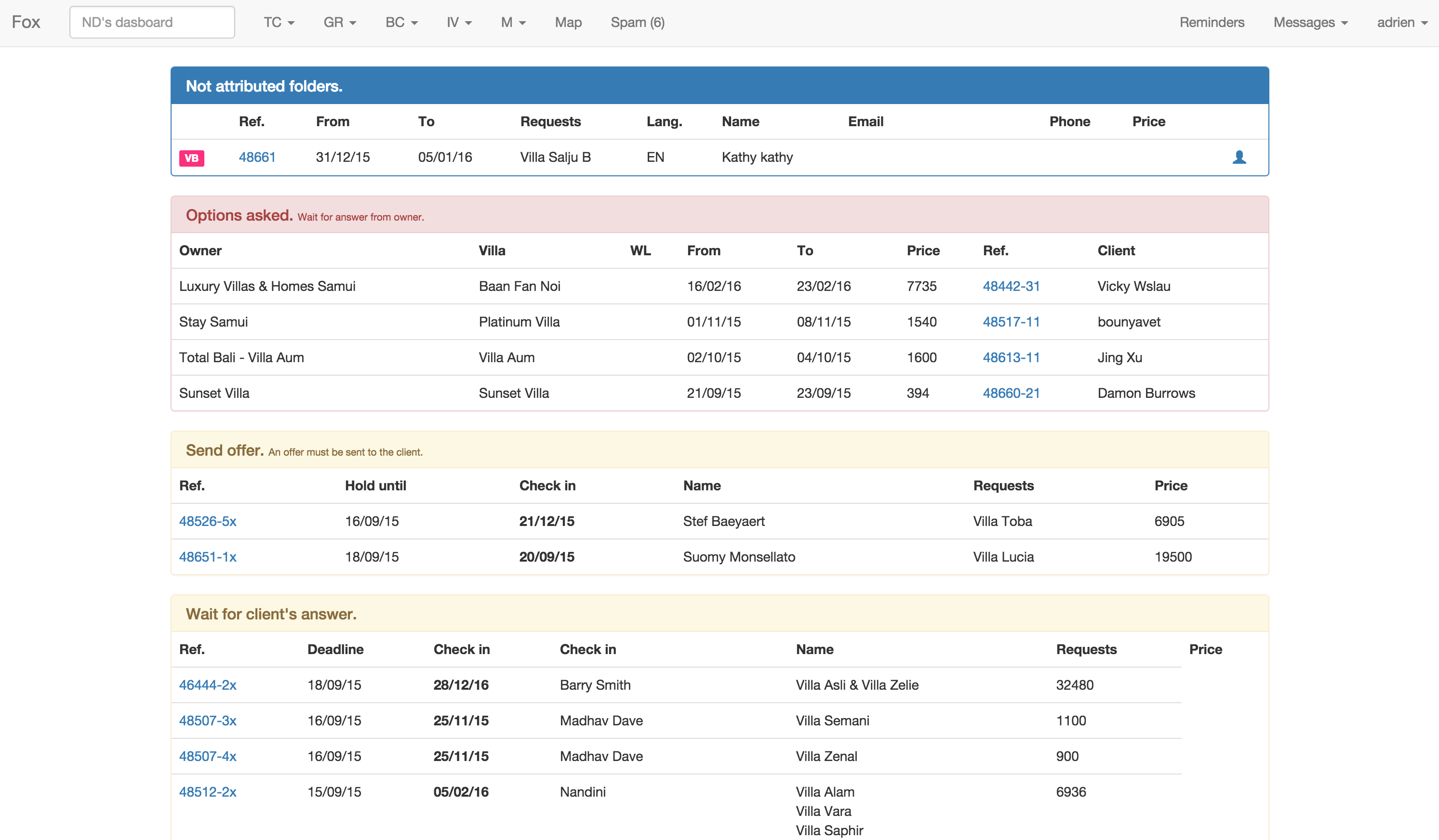The image size is (1439, 840).
Task: Open the Messages dropdown
Action: tap(1310, 22)
